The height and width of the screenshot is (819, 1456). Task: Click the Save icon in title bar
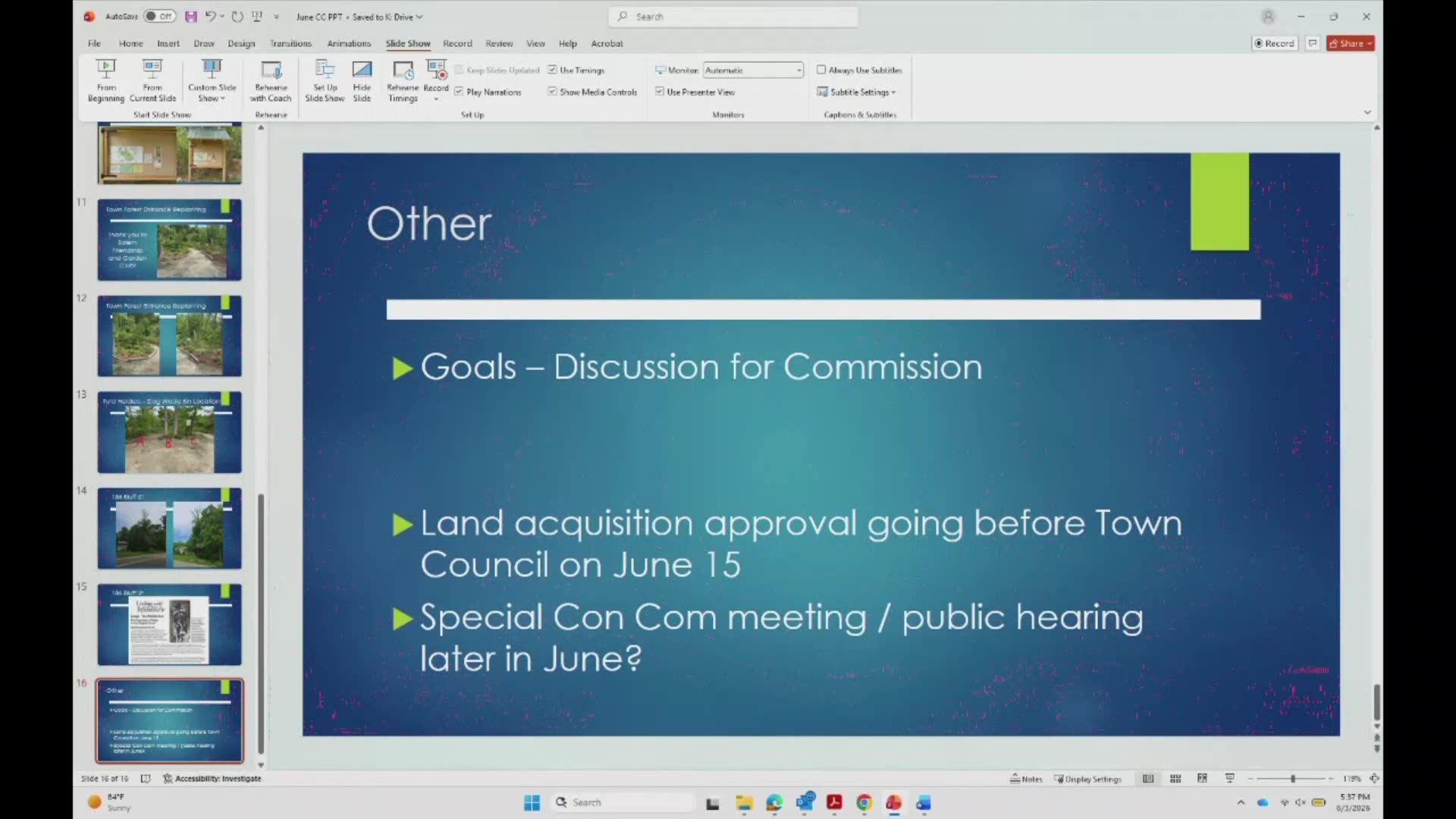pyautogui.click(x=190, y=16)
